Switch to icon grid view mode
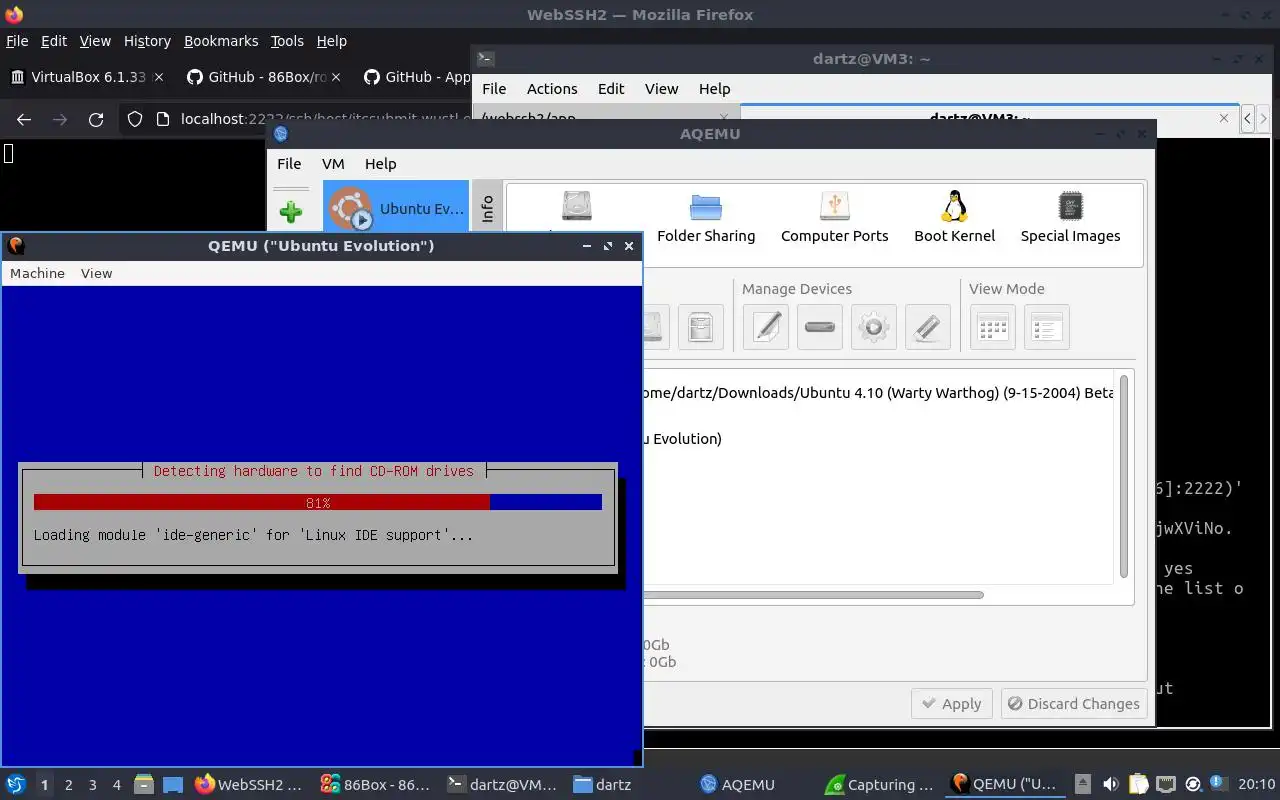The image size is (1280, 800). [x=993, y=327]
